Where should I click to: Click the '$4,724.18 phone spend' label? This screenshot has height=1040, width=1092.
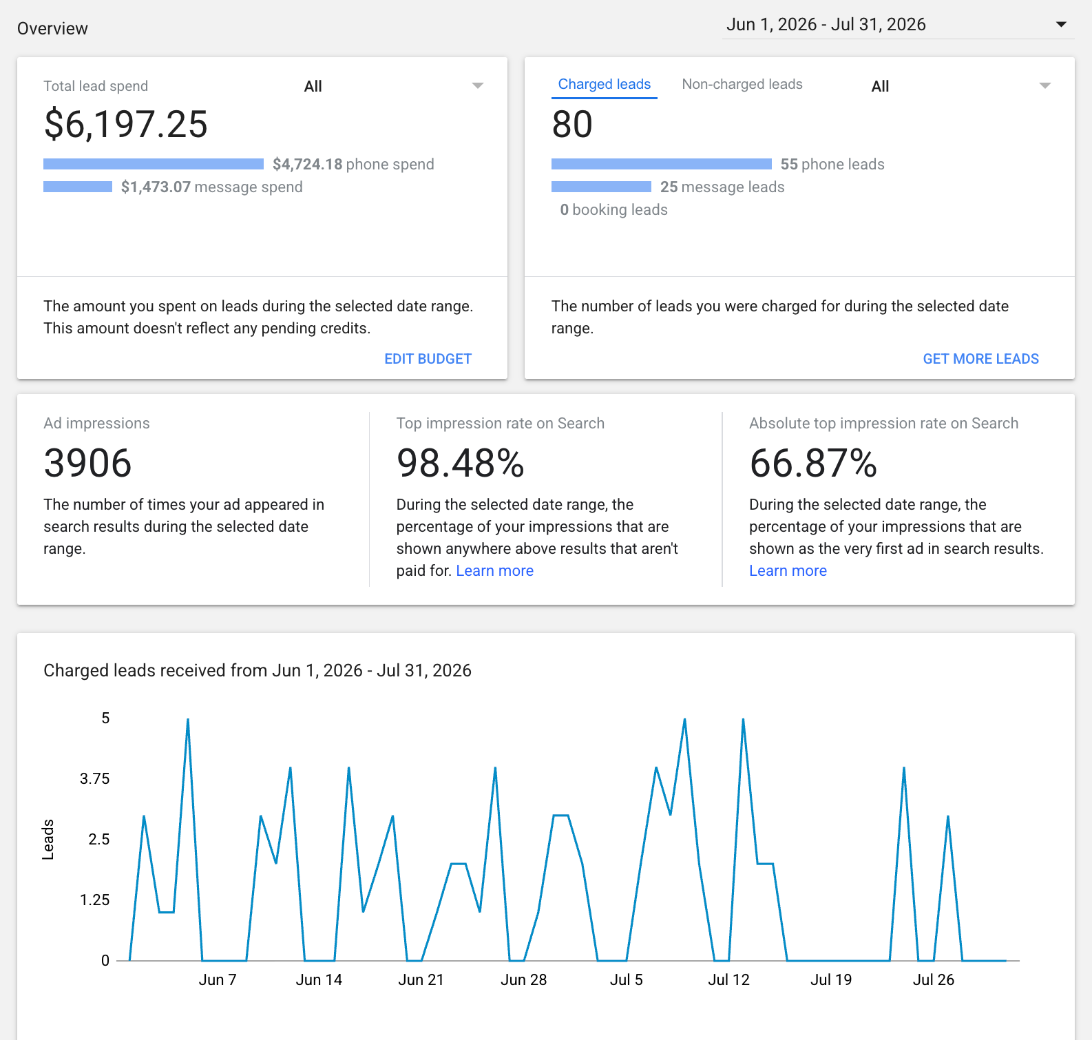click(x=353, y=164)
